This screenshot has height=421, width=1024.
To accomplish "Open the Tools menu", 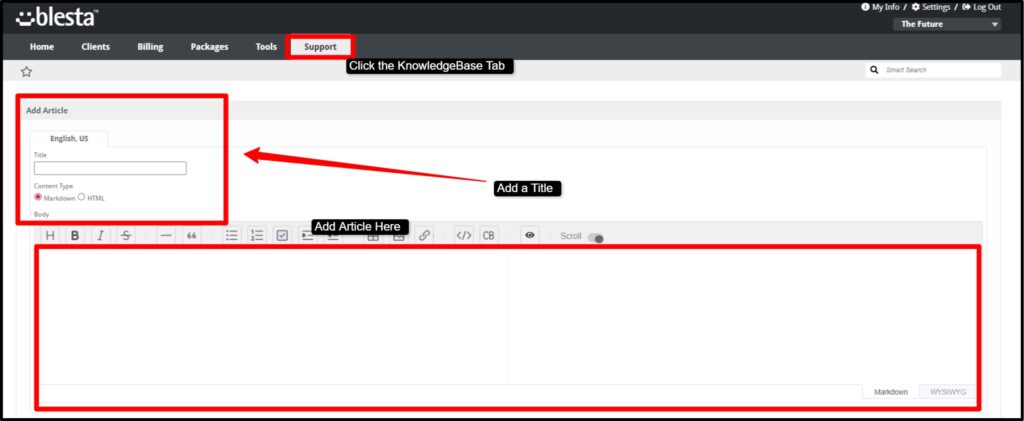I will pos(266,47).
